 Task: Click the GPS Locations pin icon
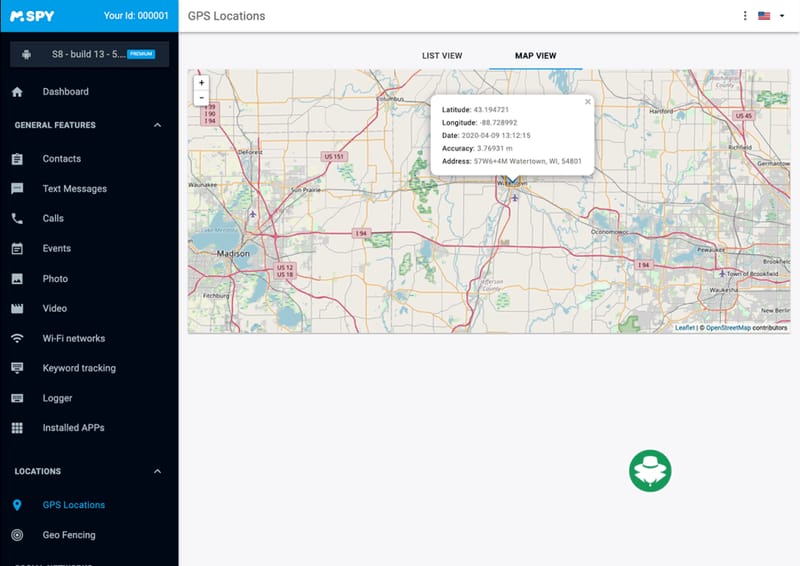[x=17, y=505]
